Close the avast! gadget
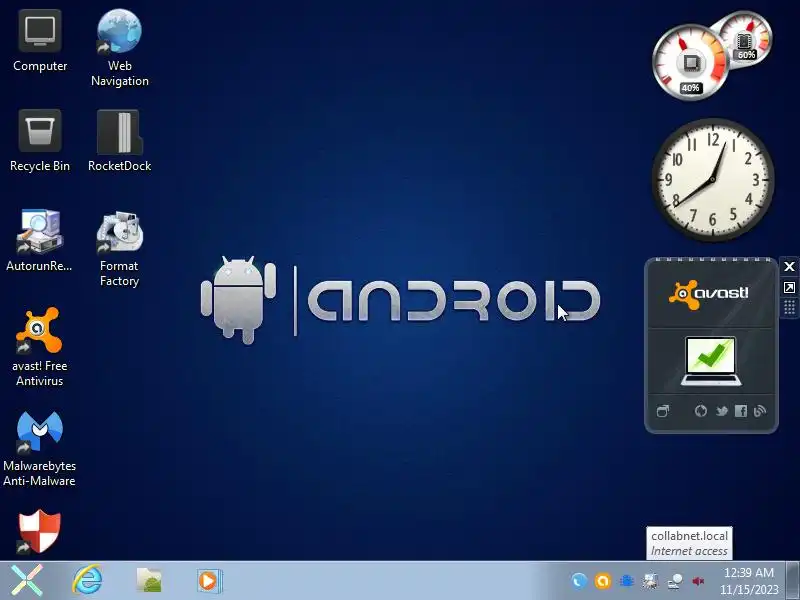Viewport: 800px width, 600px height. click(x=789, y=266)
